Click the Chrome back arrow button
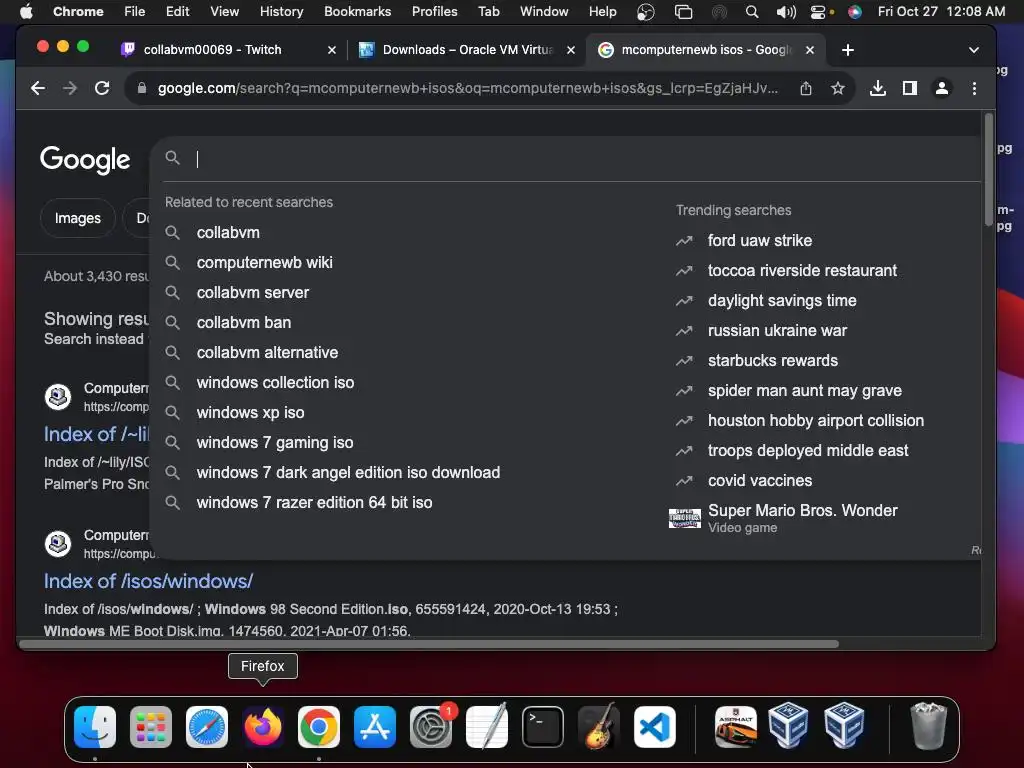 38,88
